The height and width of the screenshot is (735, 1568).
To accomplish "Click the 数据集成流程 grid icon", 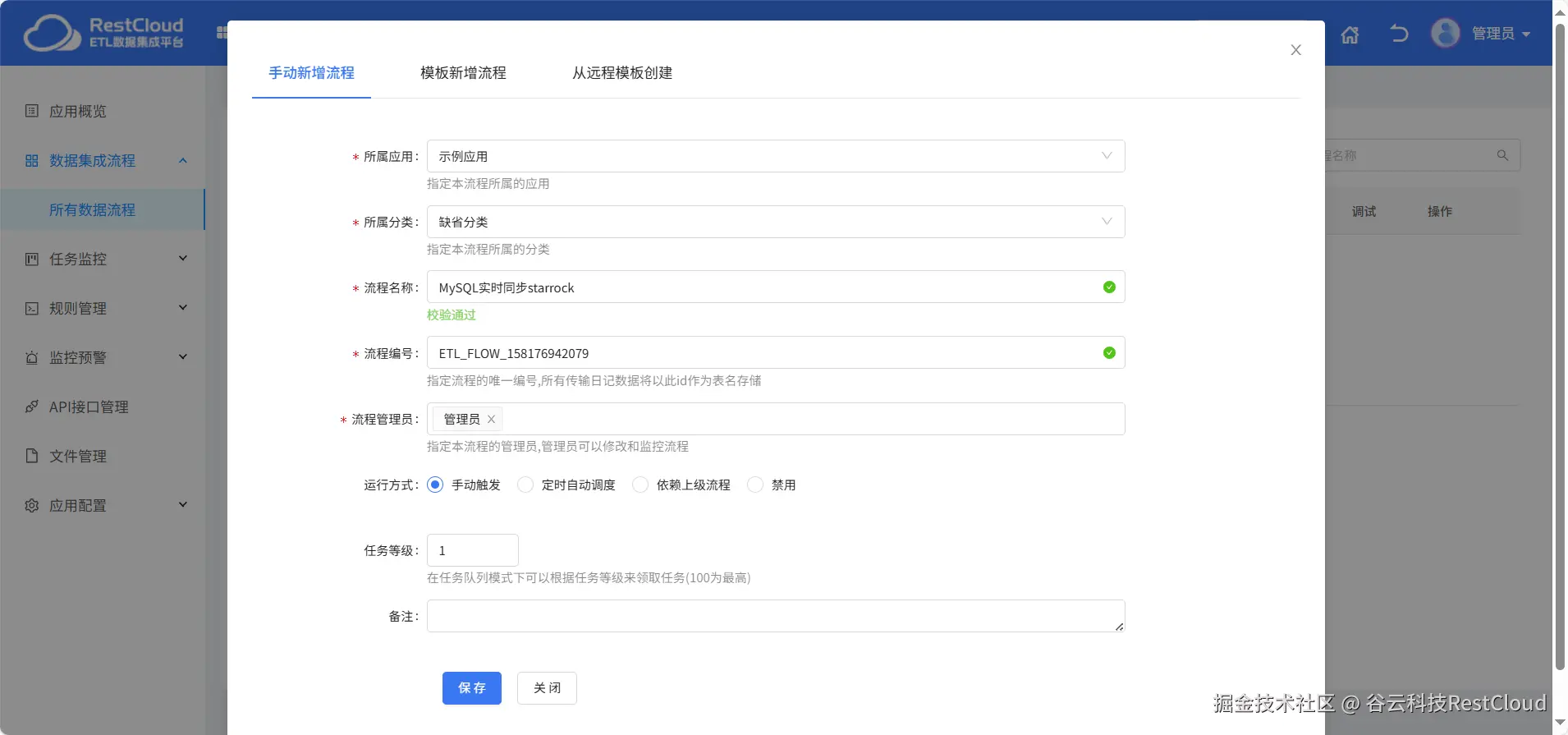I will pyautogui.click(x=32, y=160).
